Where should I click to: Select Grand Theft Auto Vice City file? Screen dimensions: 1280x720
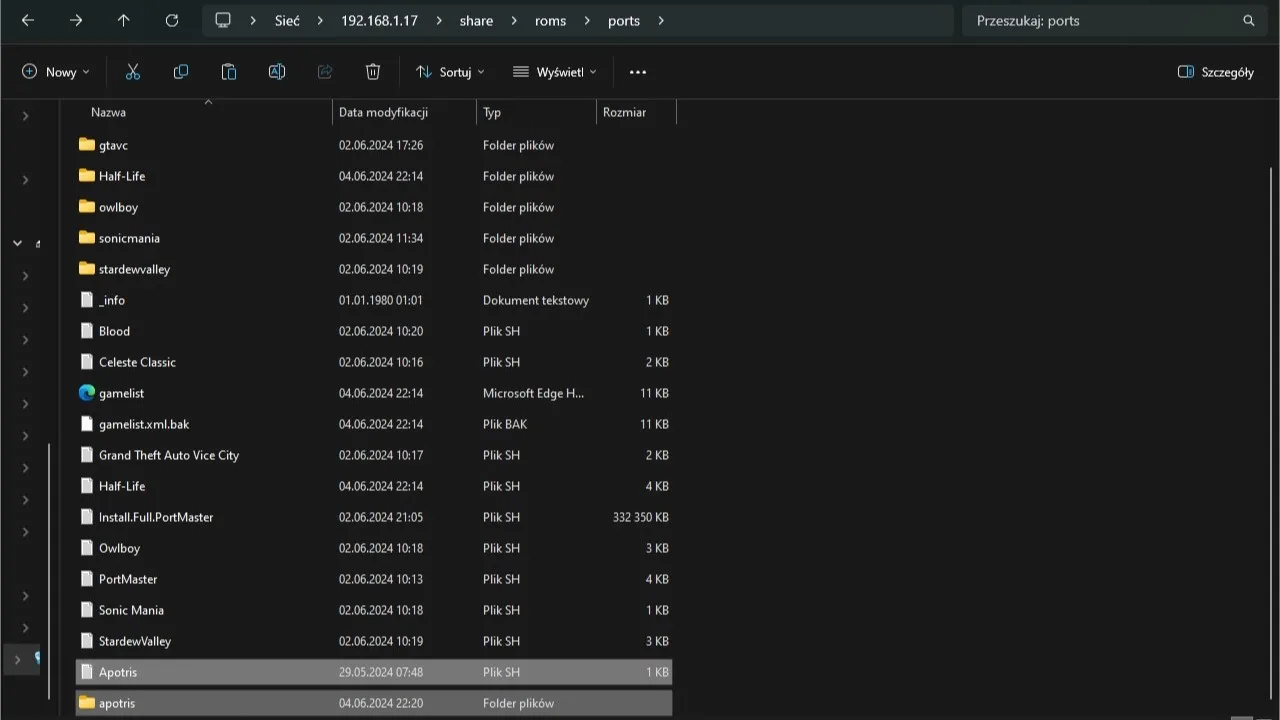pyautogui.click(x=374, y=455)
